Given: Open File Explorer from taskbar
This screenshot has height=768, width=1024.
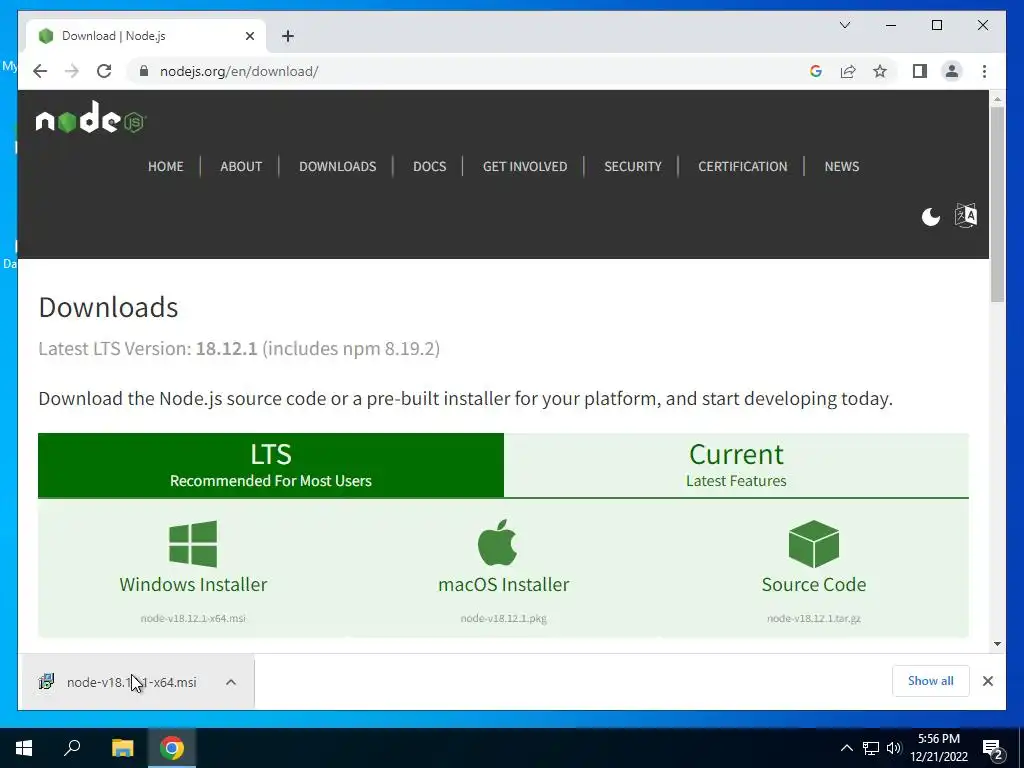Looking at the screenshot, I should point(122,748).
